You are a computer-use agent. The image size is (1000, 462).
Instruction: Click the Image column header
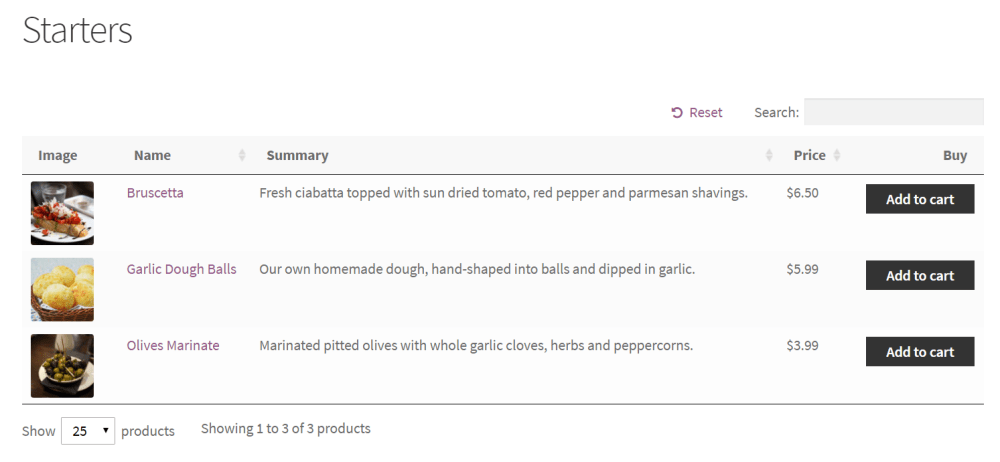coord(58,156)
